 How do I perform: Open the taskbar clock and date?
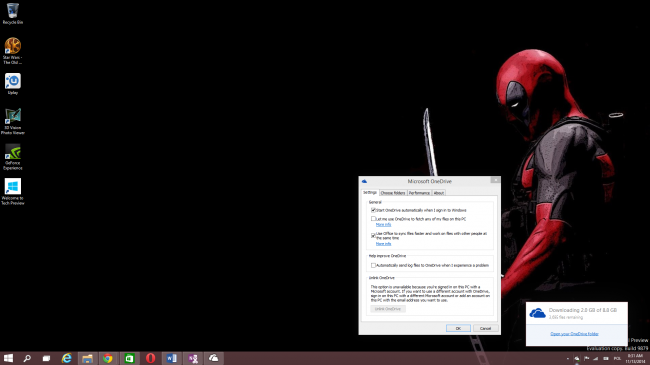(635, 359)
